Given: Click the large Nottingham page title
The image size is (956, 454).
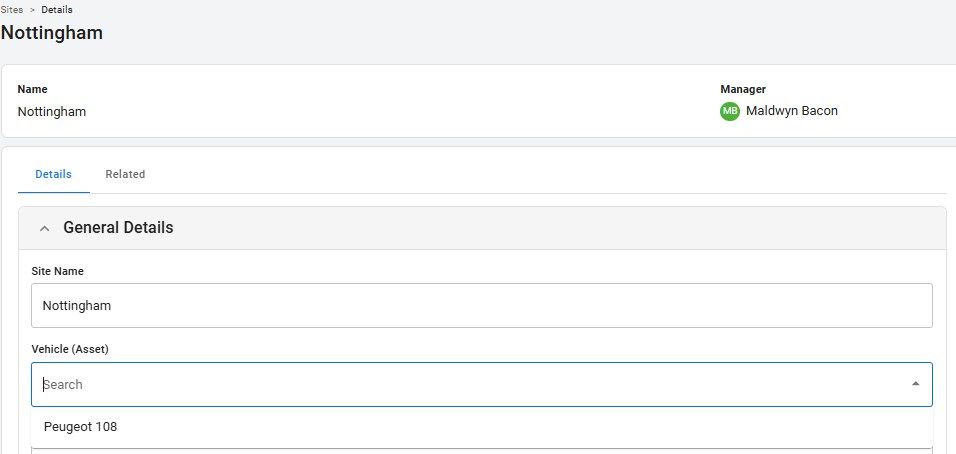Looking at the screenshot, I should point(52,32).
